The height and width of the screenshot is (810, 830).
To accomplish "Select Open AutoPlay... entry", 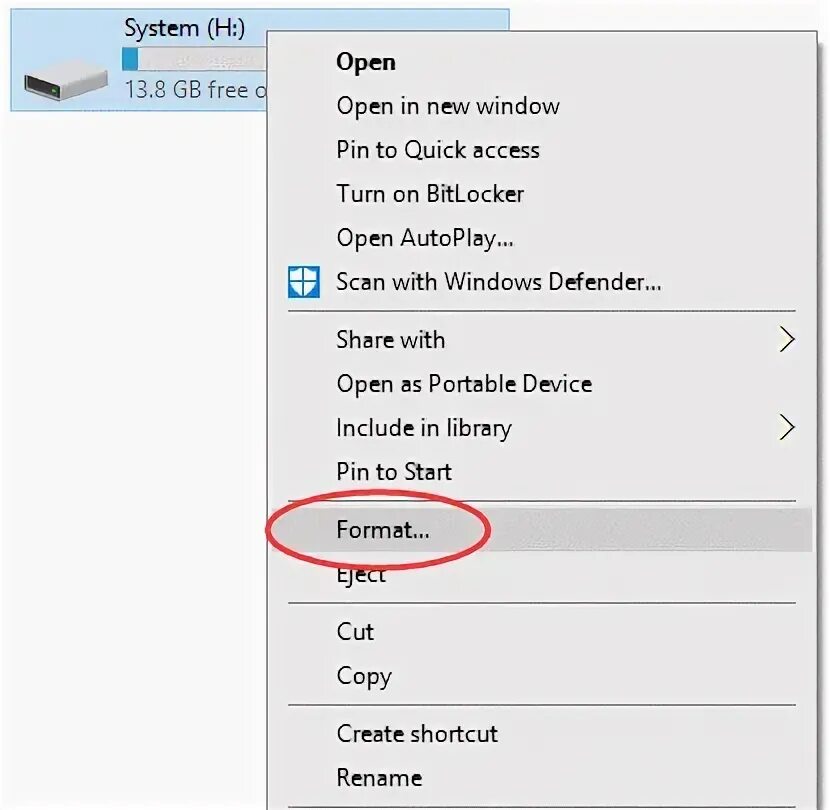I will click(x=425, y=238).
